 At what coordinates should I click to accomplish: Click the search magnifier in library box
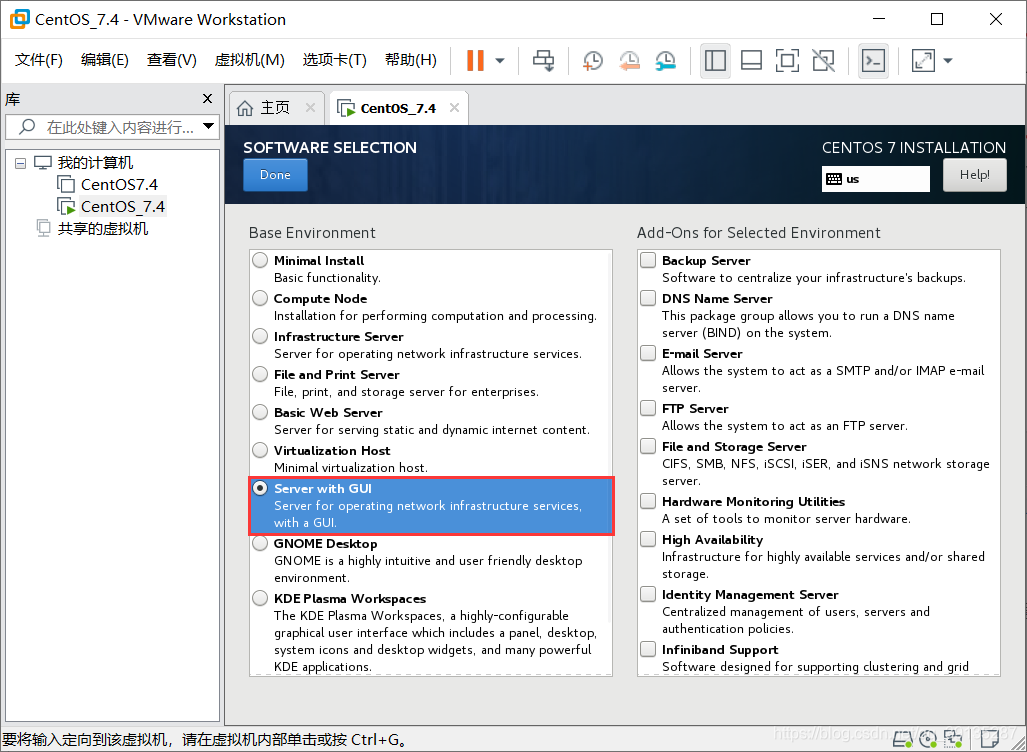(27, 126)
